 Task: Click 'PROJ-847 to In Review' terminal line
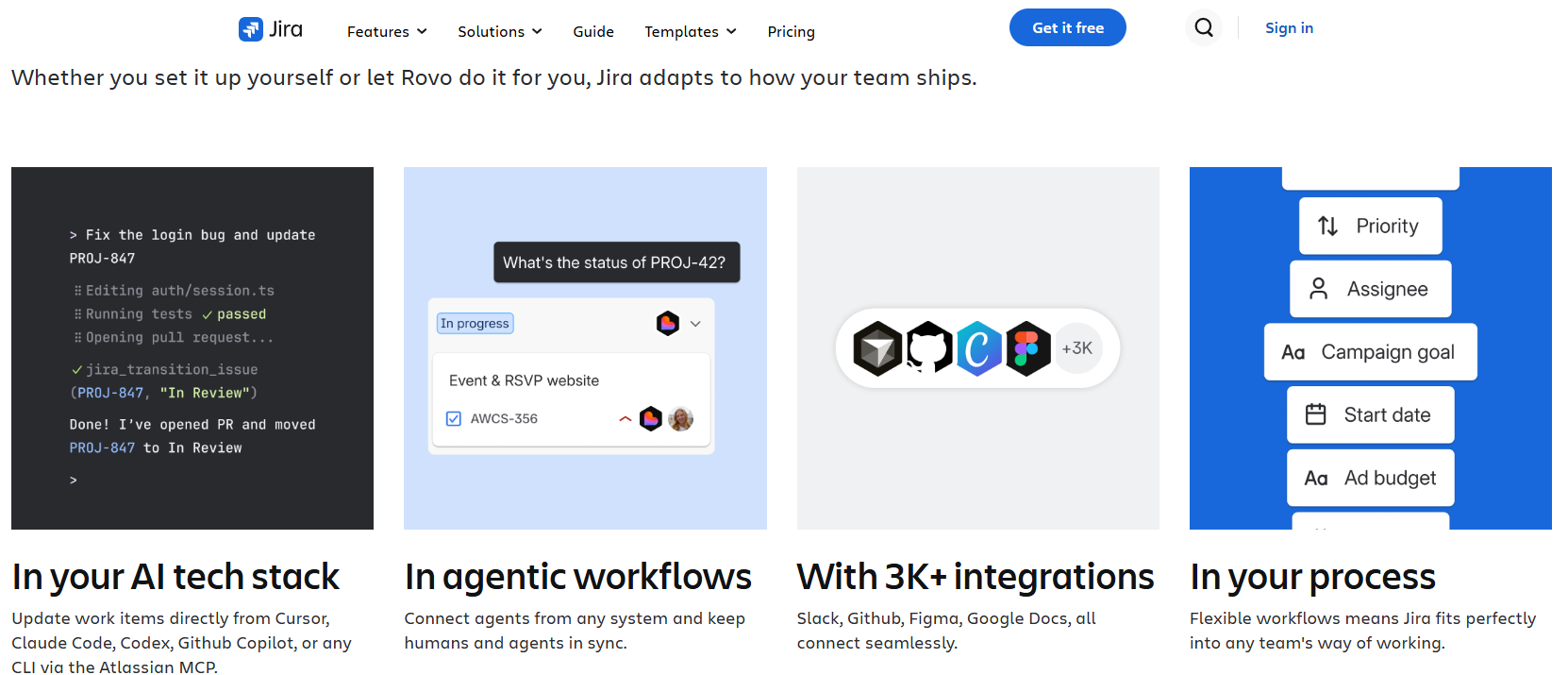156,447
